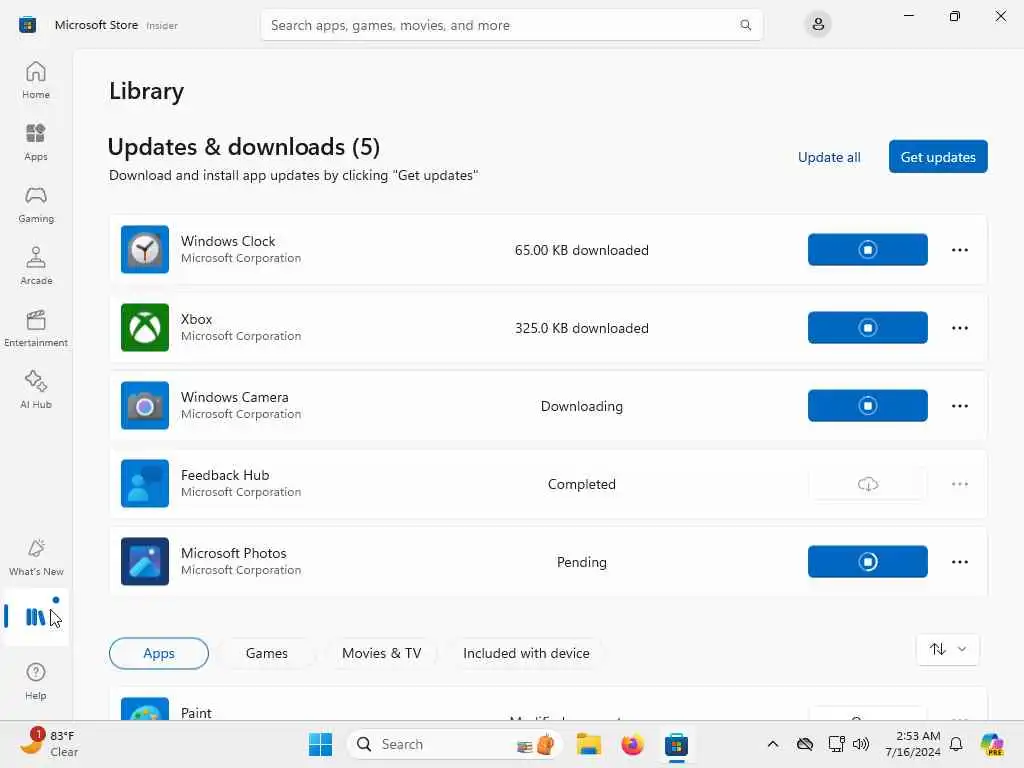Screen dimensions: 1024x768
Task: Open the Xbox app icon
Action: coord(145,327)
